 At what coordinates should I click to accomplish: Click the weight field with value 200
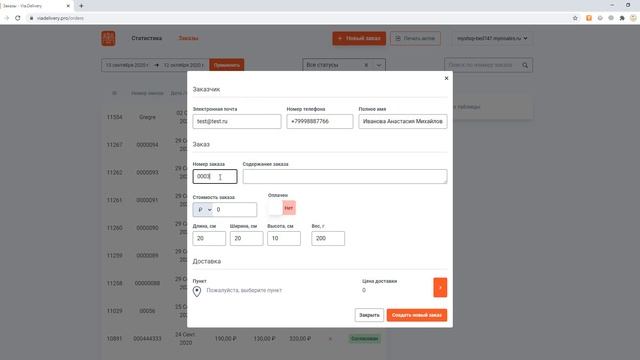tap(328, 238)
